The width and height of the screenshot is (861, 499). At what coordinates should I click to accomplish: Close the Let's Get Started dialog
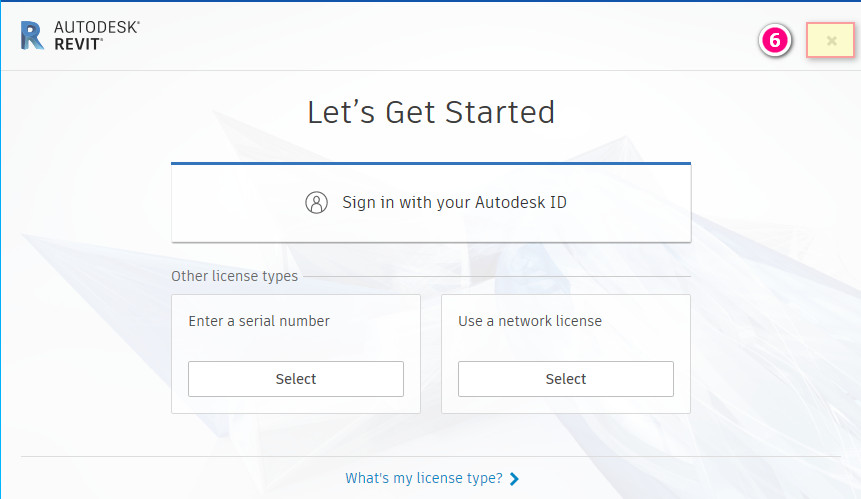831,40
